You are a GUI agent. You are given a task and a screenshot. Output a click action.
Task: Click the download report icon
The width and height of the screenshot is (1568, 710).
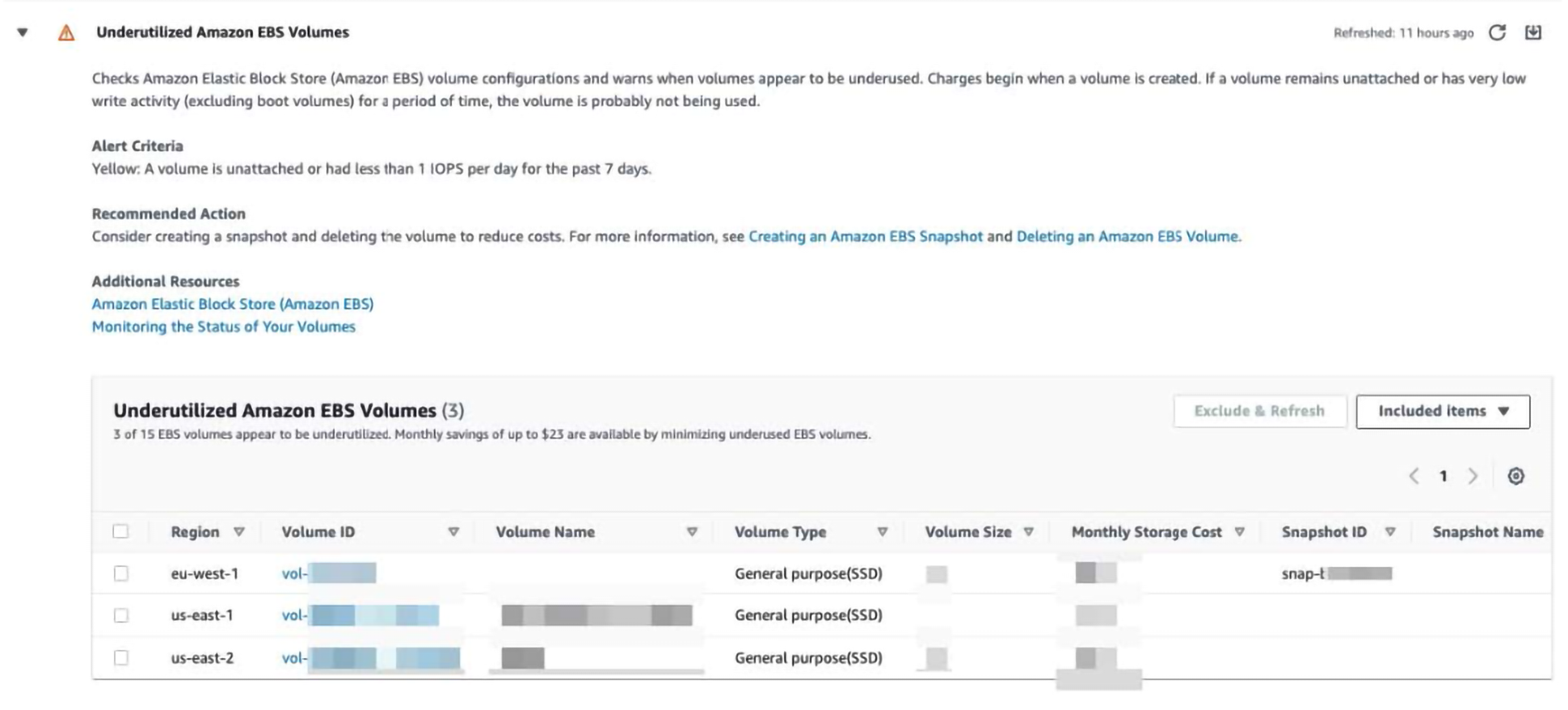(x=1532, y=32)
